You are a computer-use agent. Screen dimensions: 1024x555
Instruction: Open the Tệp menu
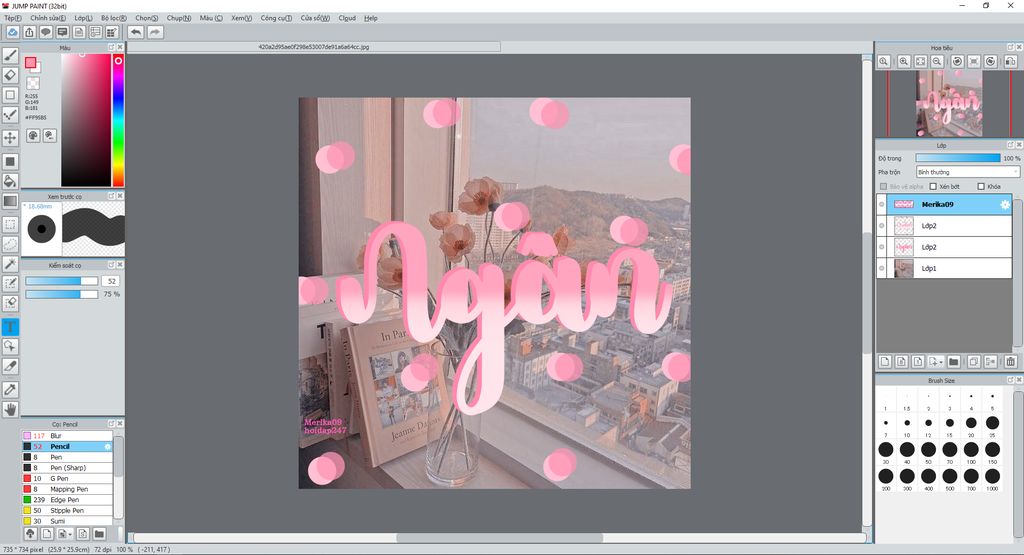pos(13,18)
